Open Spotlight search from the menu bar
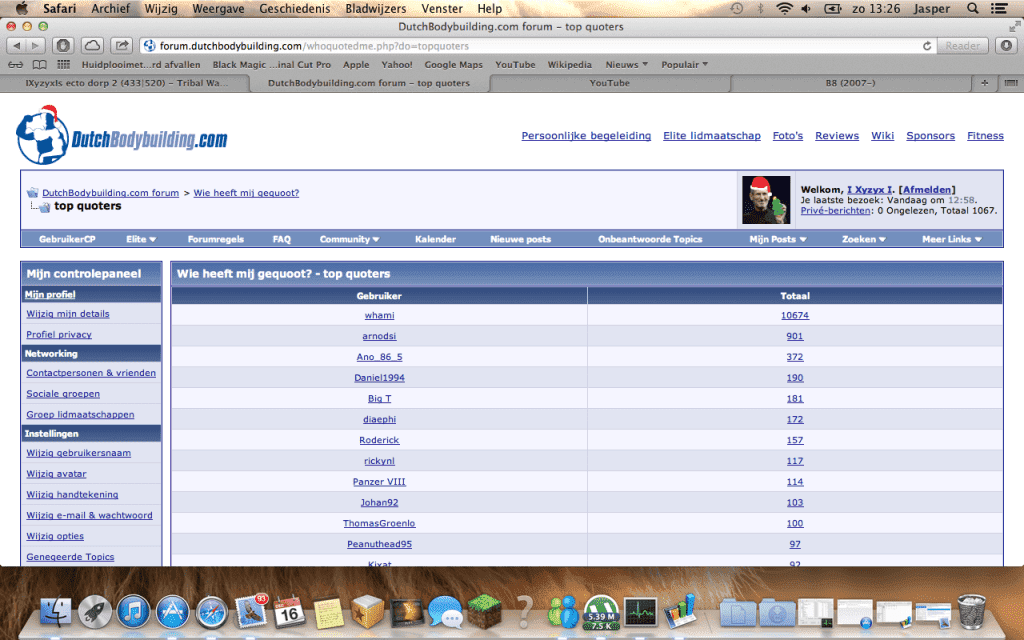1024x640 pixels. coord(972,8)
